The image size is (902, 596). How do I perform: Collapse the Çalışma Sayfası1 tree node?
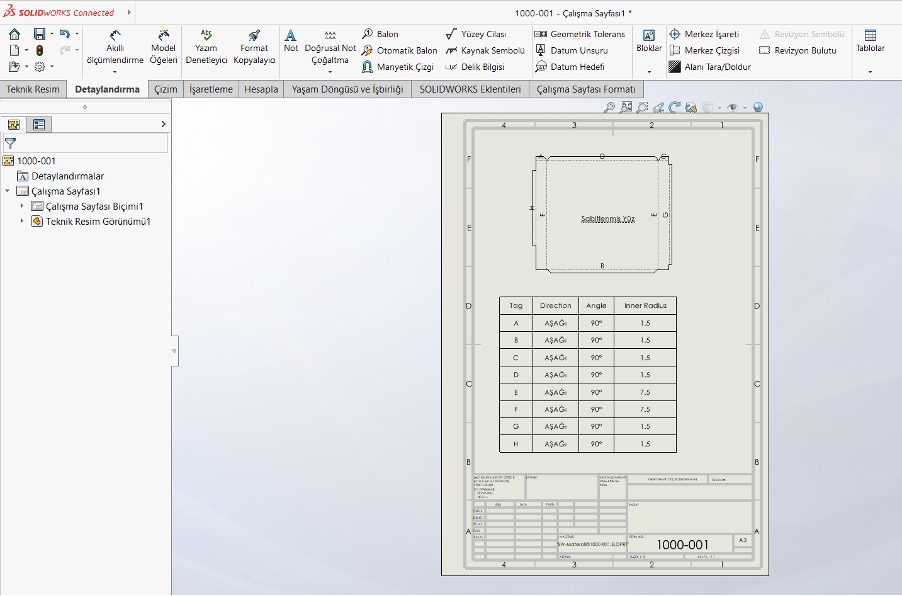click(8, 191)
